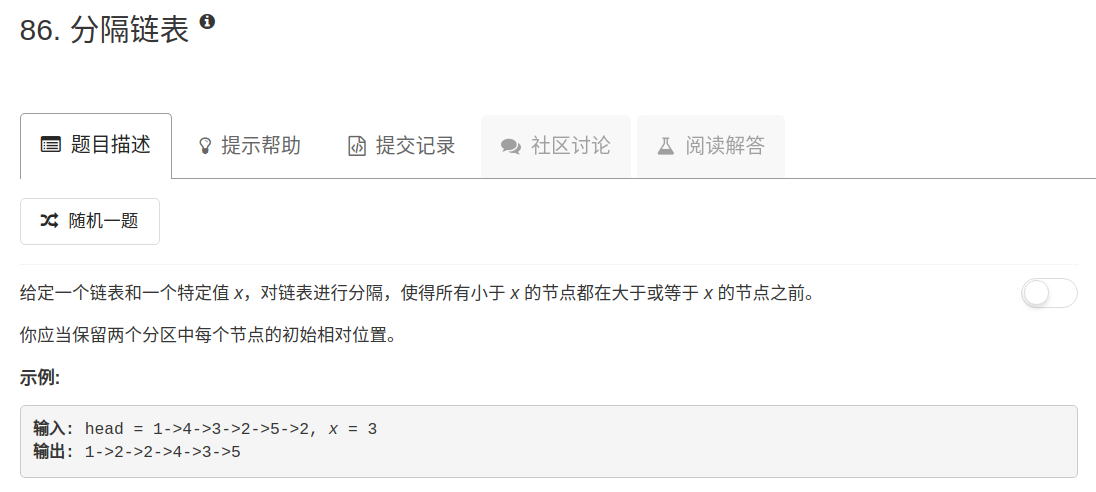Select the 社区讨论 tab label

570,146
